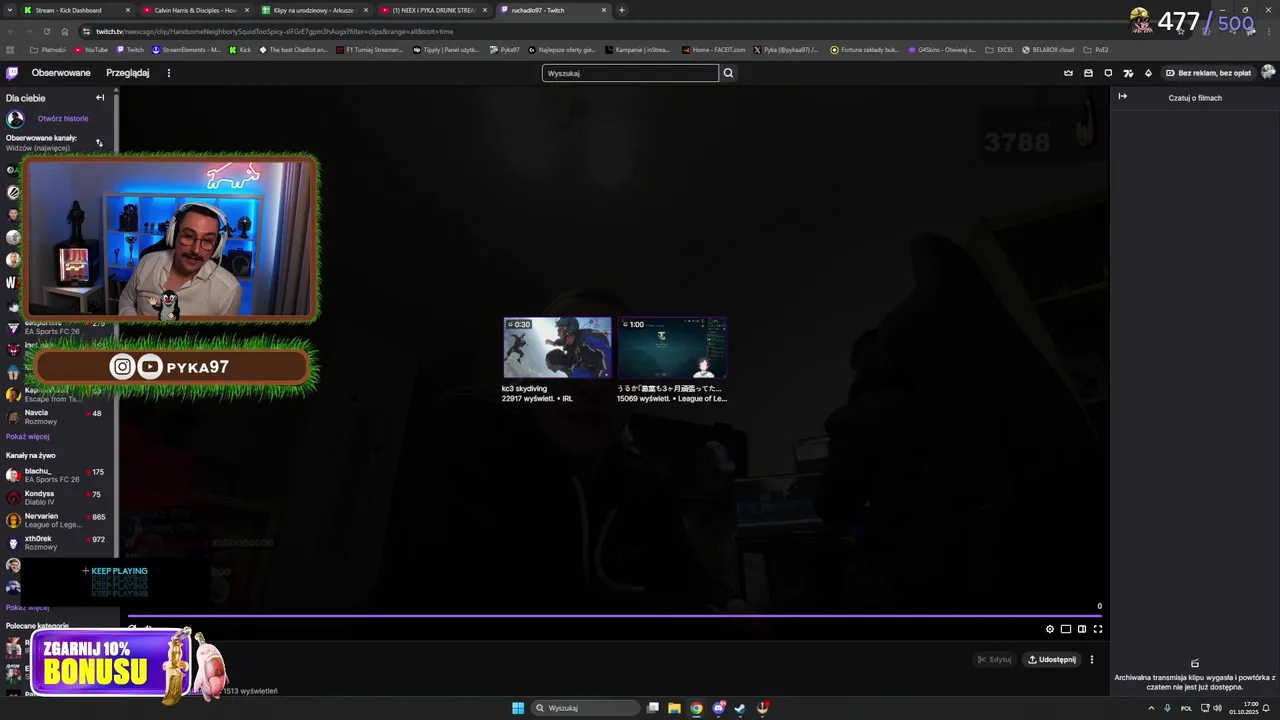
Task: Play kc3 skydiving clip thumbnail
Action: [x=557, y=348]
